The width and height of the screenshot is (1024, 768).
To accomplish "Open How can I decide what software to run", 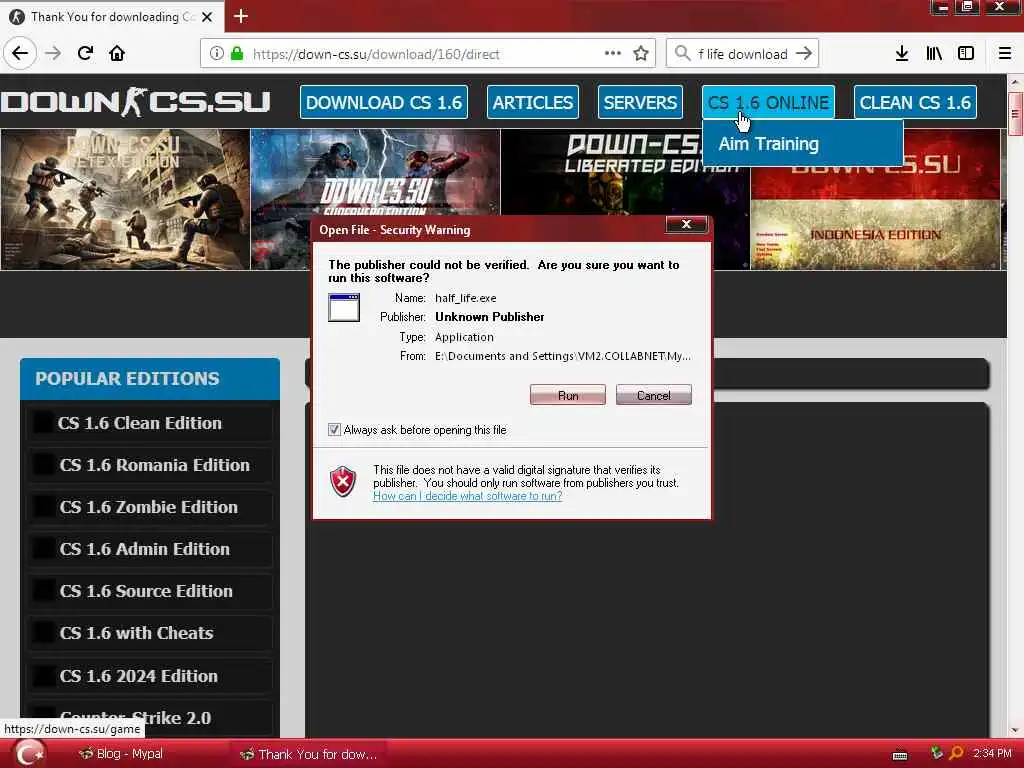I will [468, 496].
